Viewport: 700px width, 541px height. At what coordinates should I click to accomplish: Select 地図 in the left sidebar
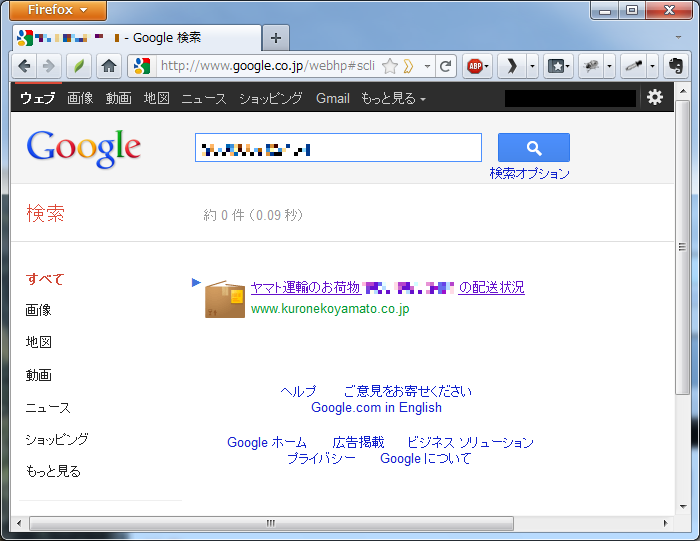pyautogui.click(x=38, y=342)
